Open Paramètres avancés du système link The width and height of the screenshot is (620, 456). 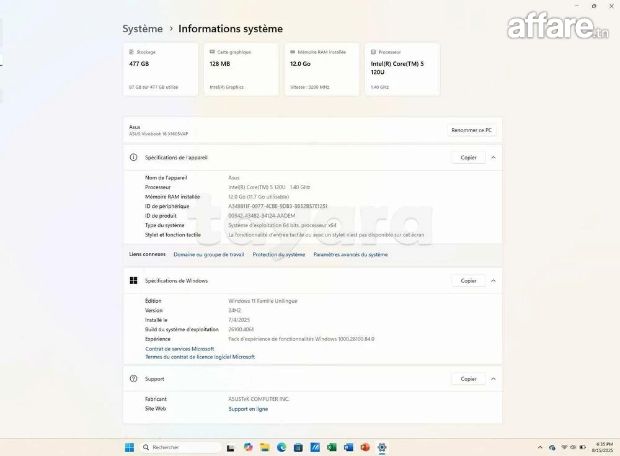pos(350,254)
